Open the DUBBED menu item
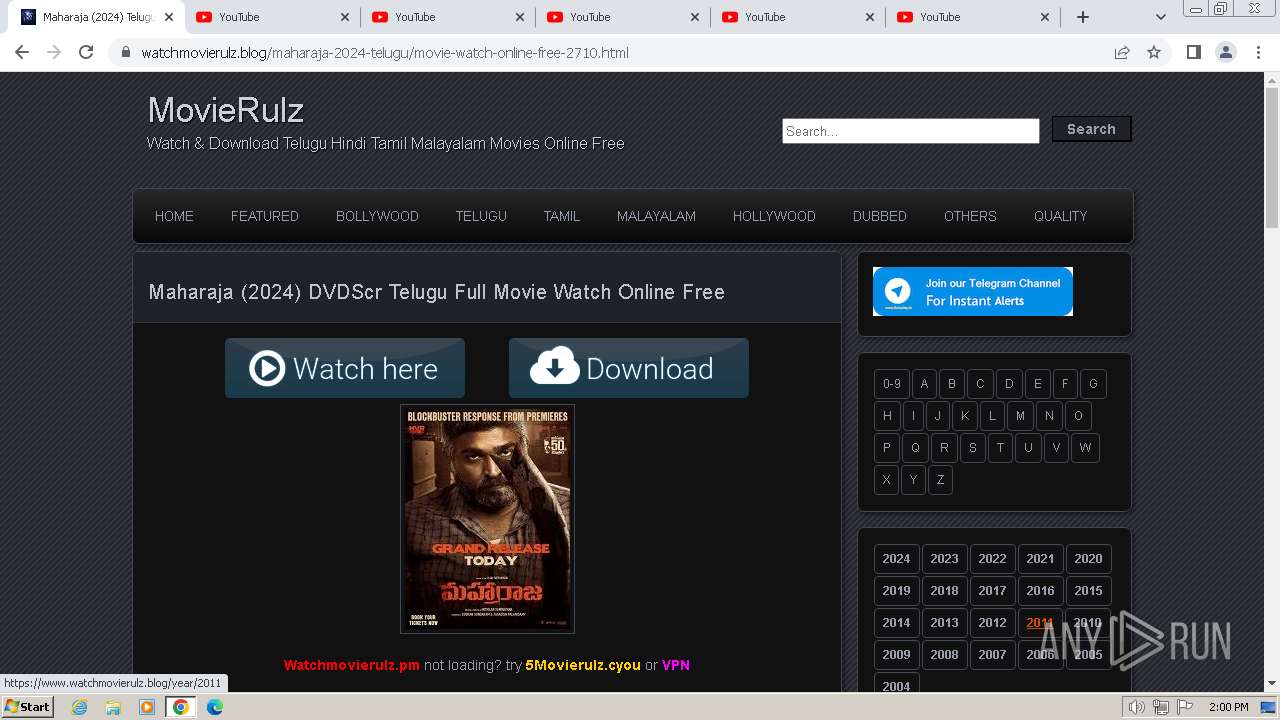 point(880,216)
